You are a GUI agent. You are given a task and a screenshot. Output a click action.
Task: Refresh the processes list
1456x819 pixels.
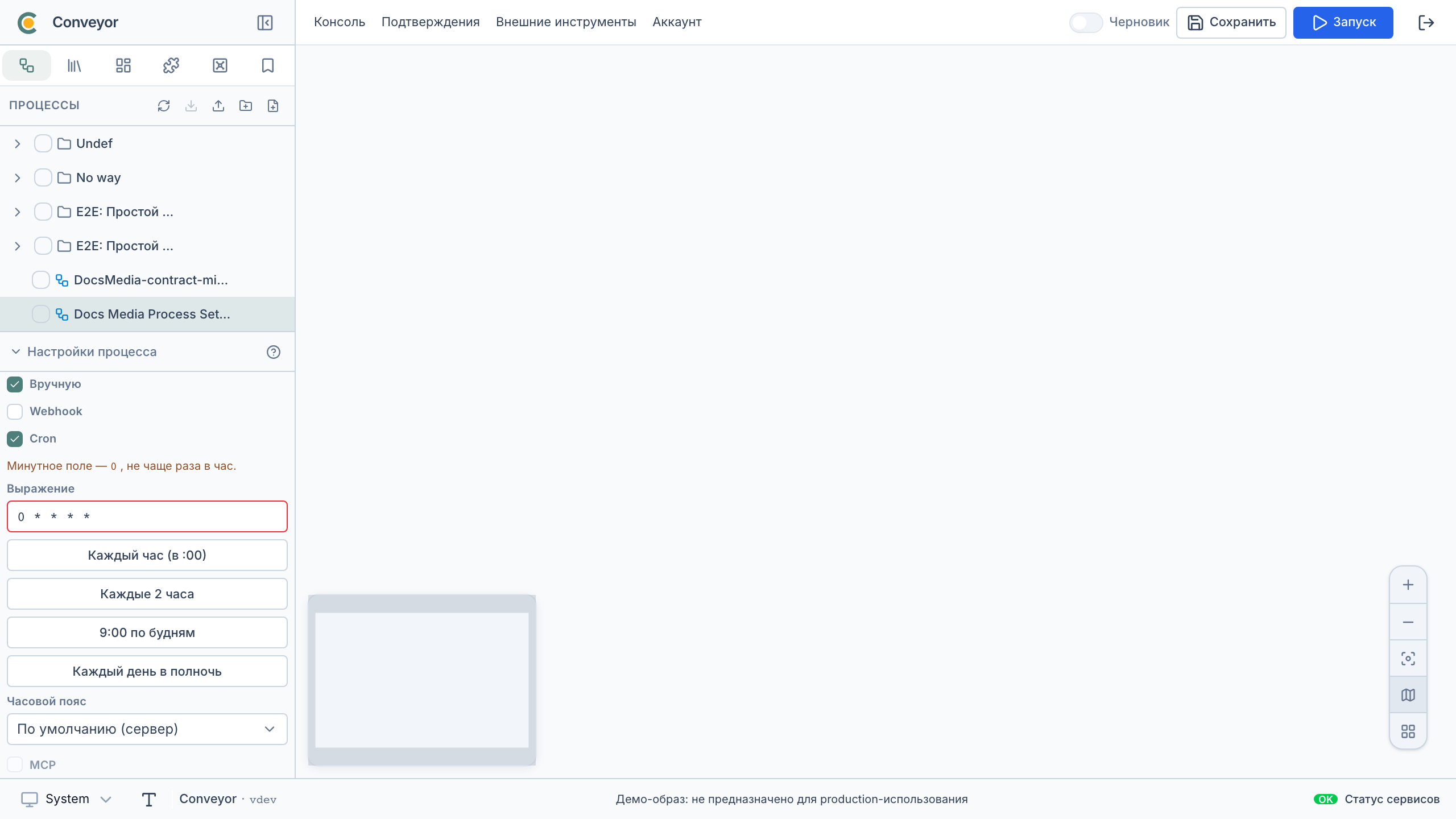pos(164,106)
